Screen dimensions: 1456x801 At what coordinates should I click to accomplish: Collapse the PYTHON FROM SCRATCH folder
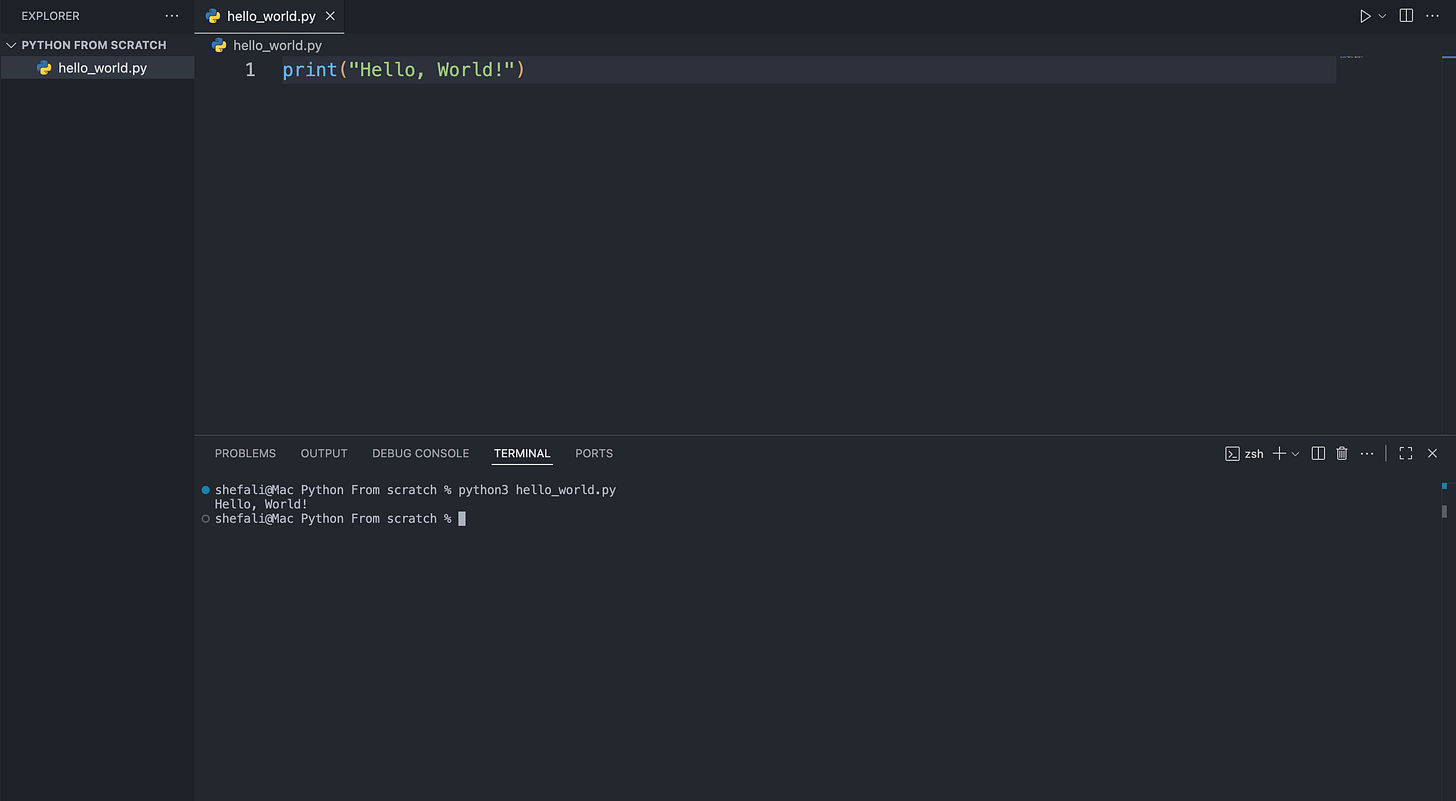pos(12,45)
